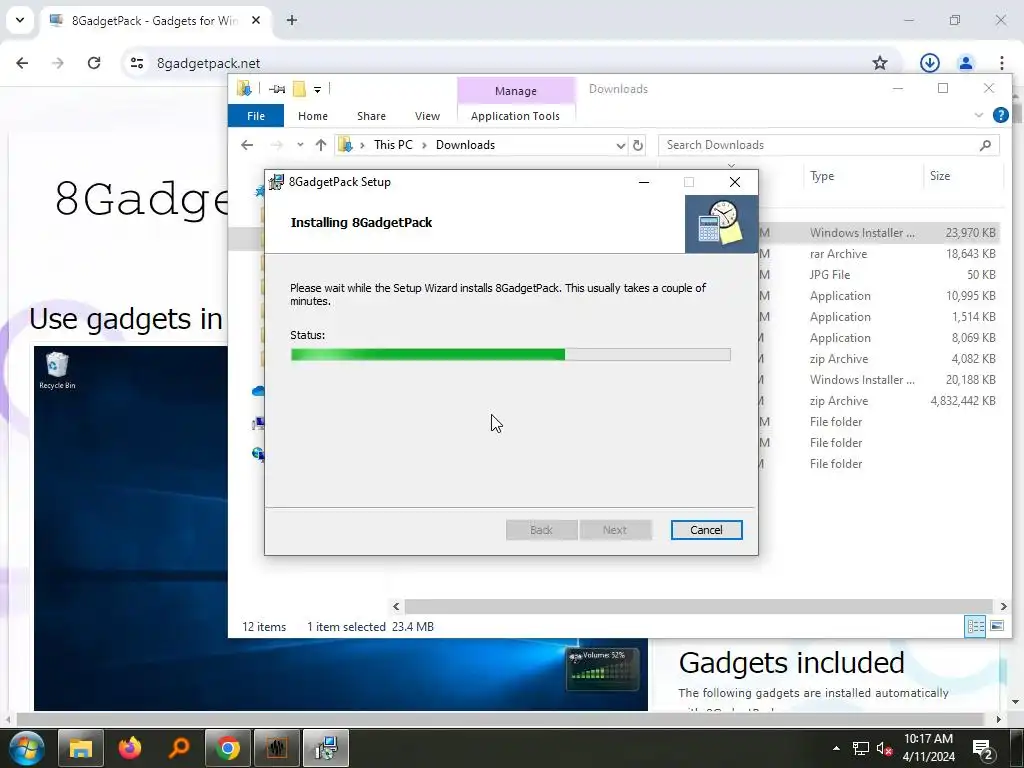
Task: Click This PC in the address path
Action: pos(393,145)
